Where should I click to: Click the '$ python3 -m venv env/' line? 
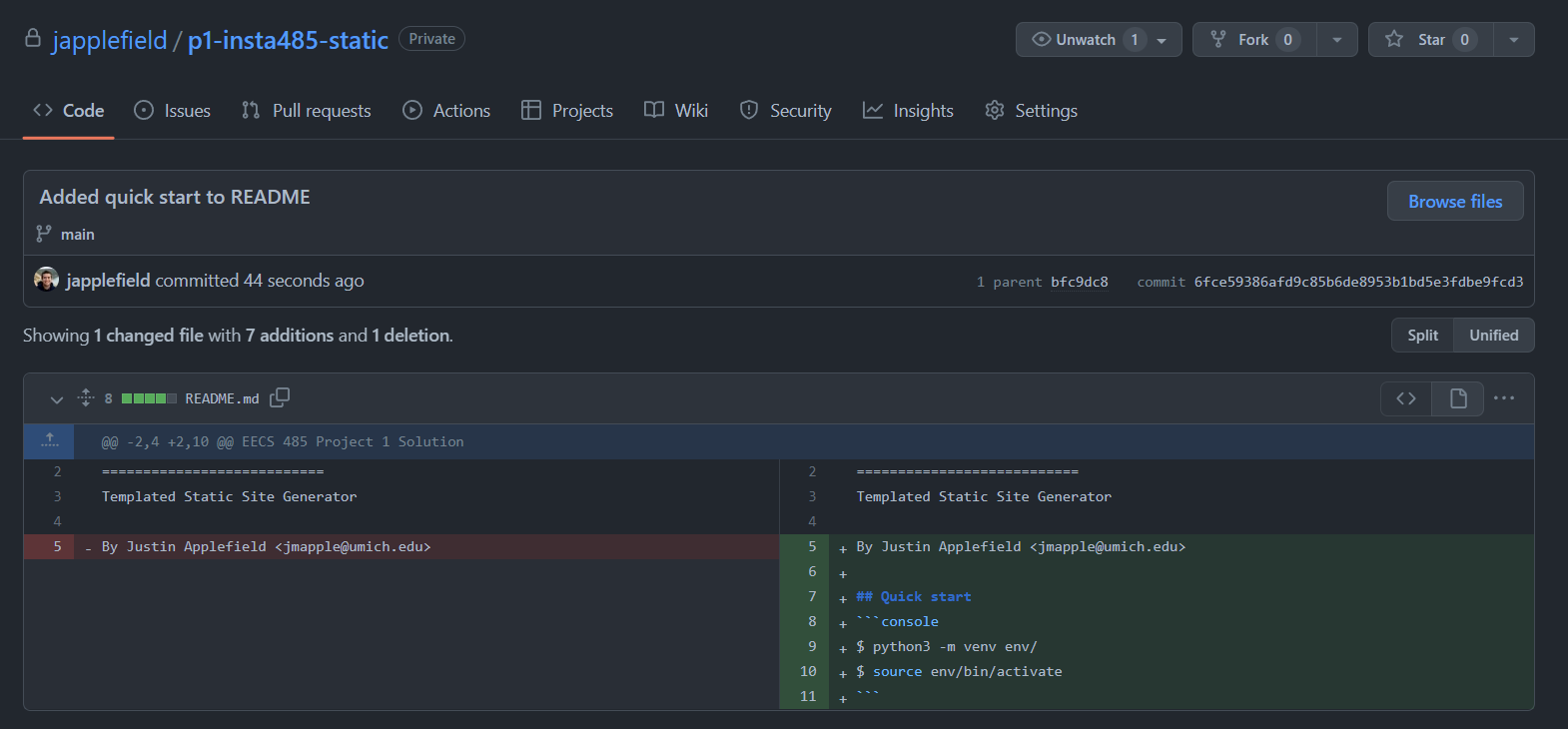(947, 647)
